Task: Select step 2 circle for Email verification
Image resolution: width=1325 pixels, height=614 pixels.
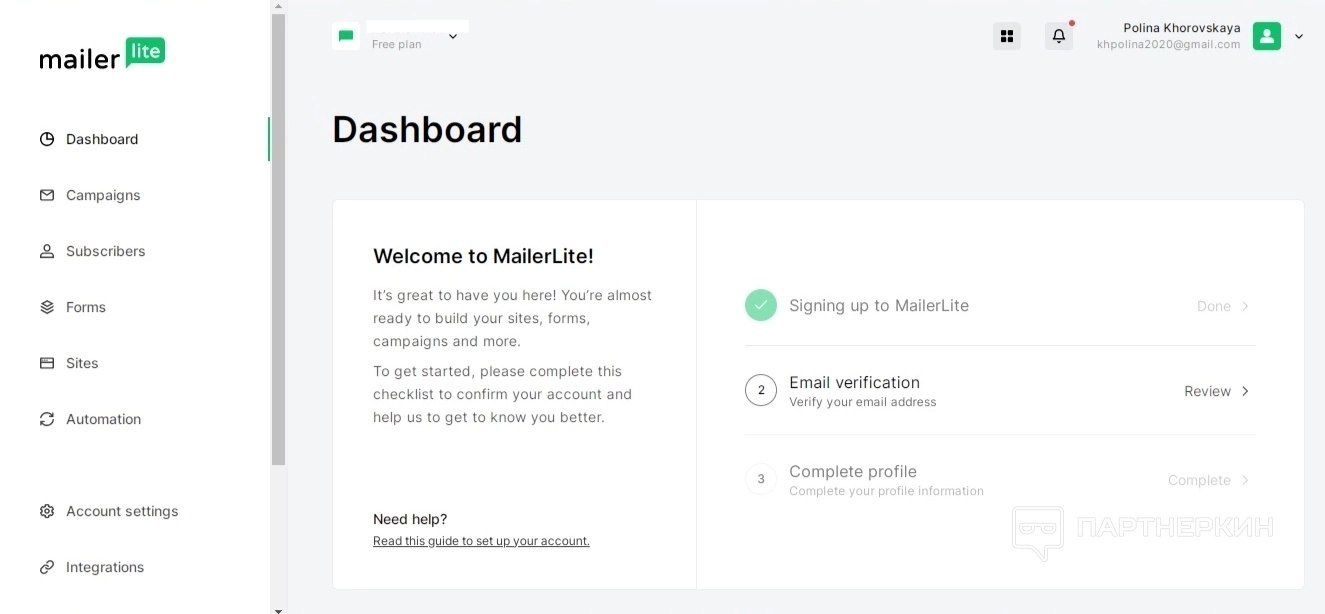Action: pos(761,390)
